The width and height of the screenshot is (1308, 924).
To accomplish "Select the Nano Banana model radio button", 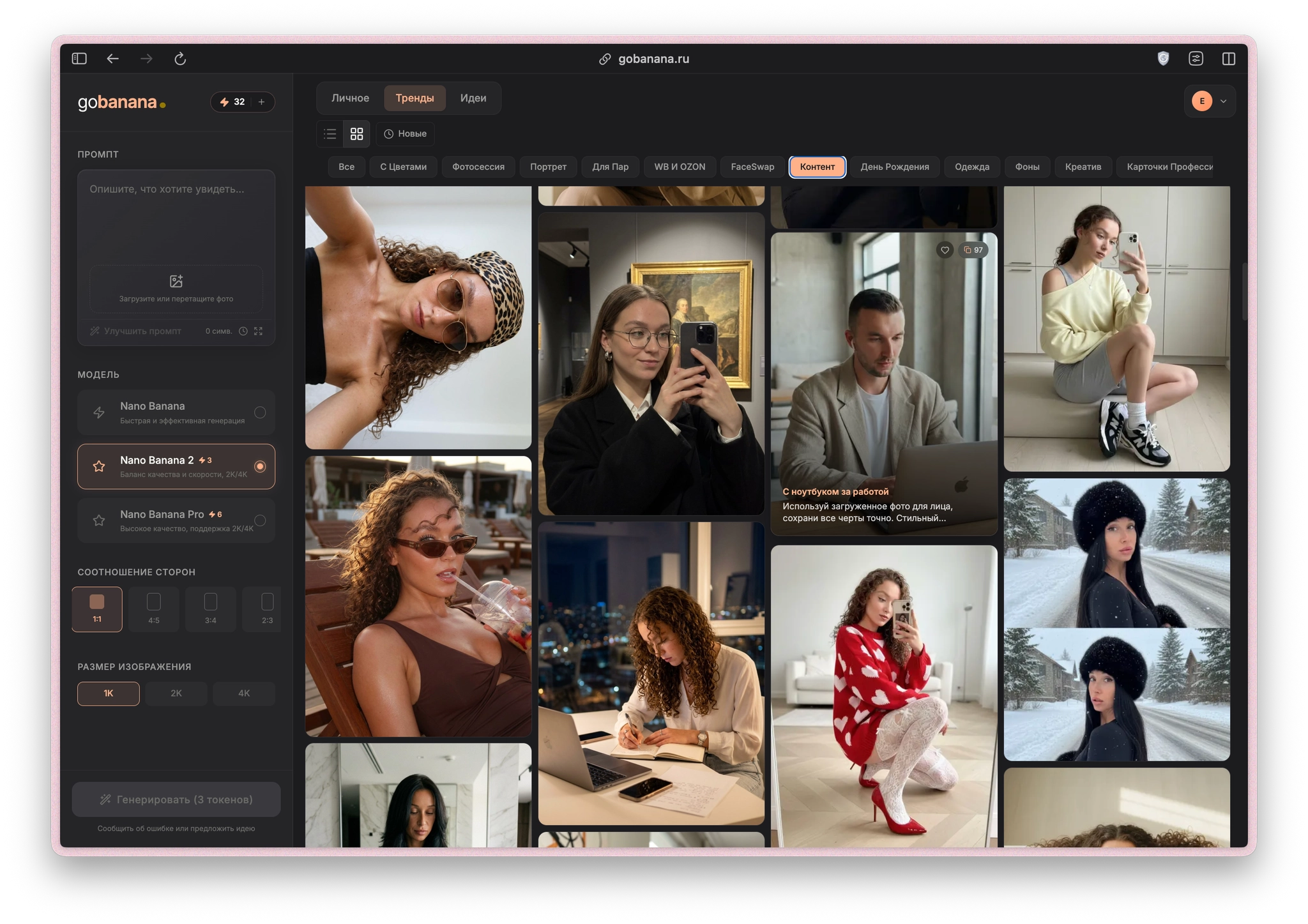I will tap(260, 413).
